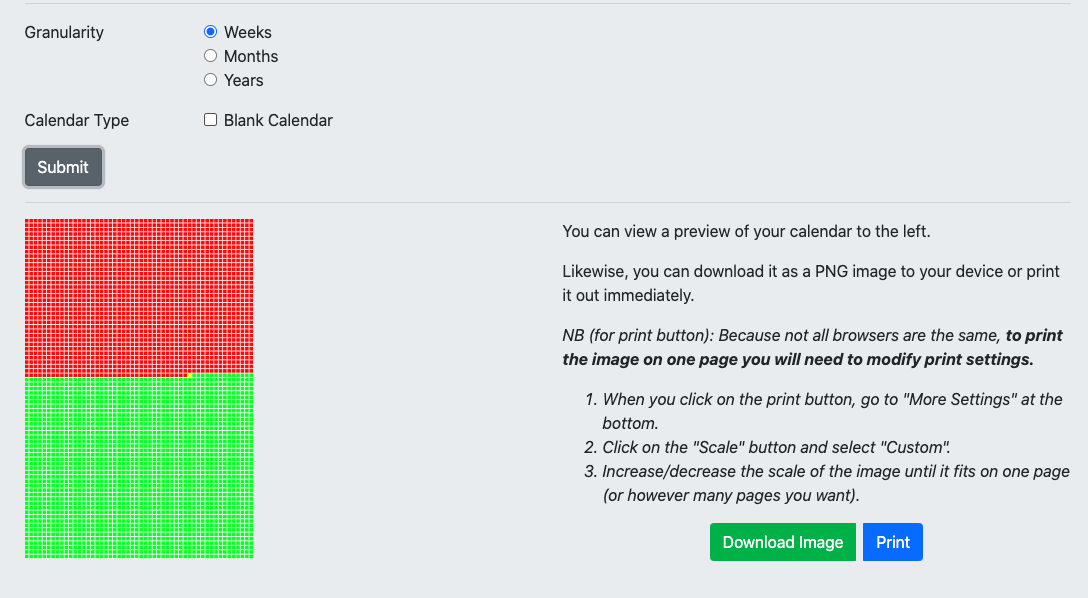Switch granularity to the Years radio circle
This screenshot has width=1088, height=598.
tap(210, 80)
